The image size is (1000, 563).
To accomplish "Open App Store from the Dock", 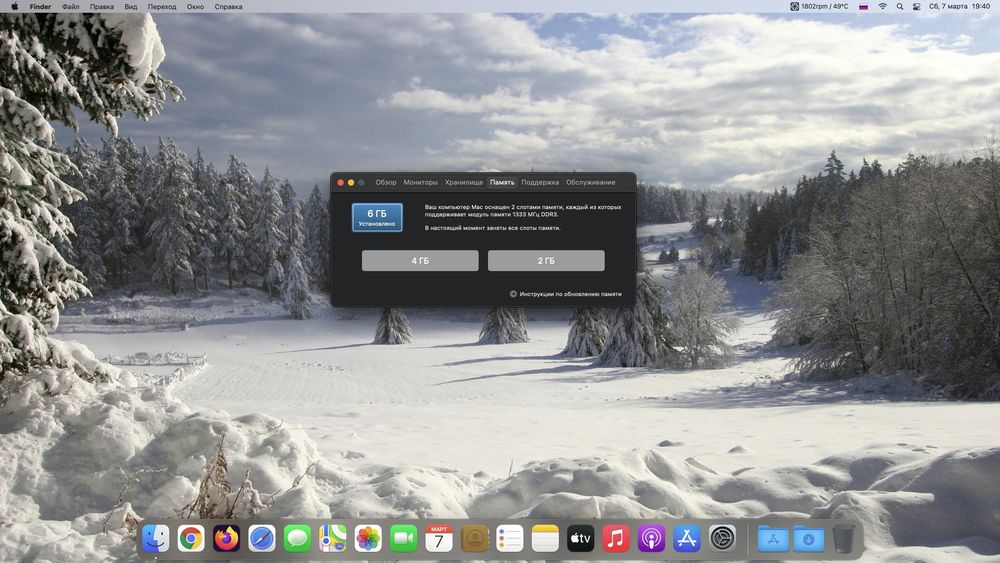I will (686, 539).
